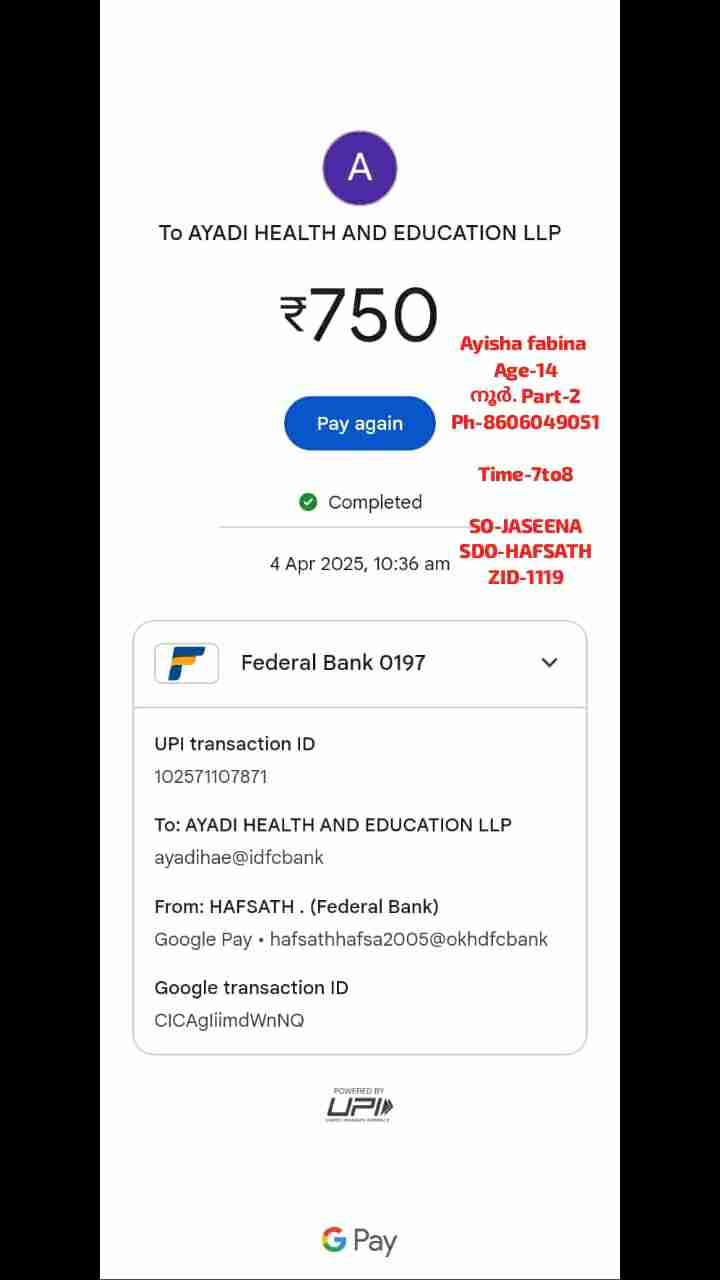Click the Federal Bank logo icon
This screenshot has height=1280, width=720.
point(186,663)
